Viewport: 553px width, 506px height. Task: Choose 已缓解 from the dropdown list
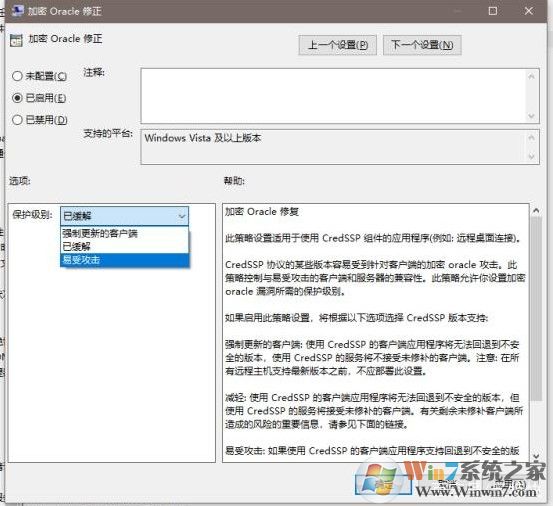[x=124, y=246]
